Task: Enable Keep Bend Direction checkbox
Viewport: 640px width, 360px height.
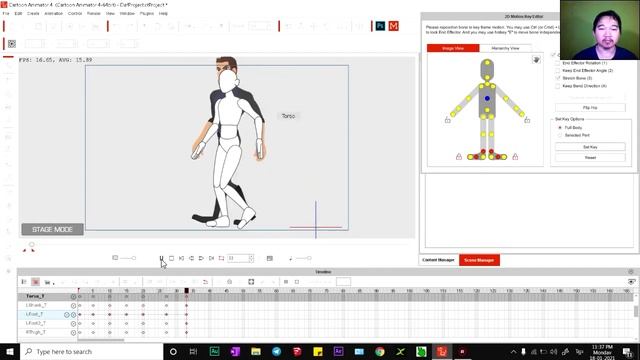Action: tap(558, 86)
